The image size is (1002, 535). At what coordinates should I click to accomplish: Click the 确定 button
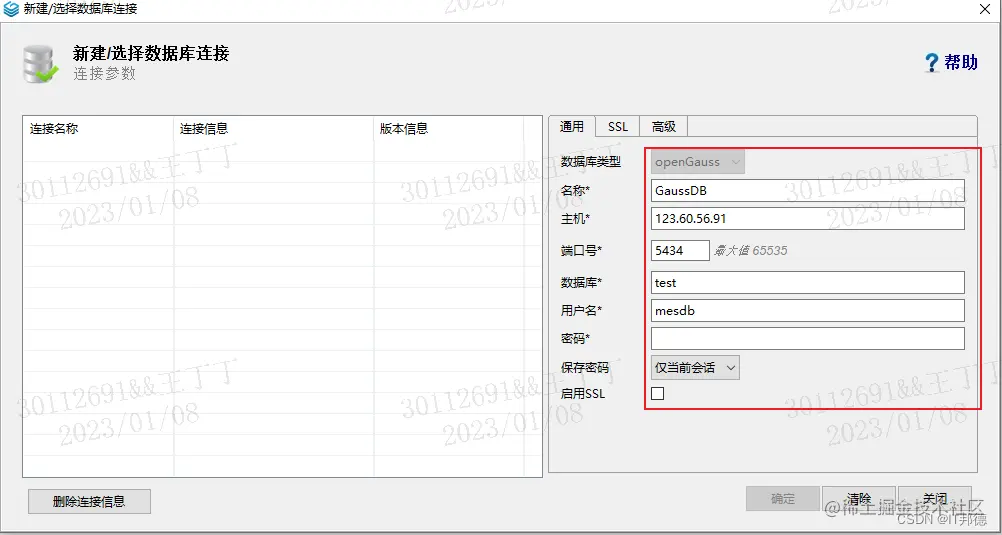pos(783,499)
